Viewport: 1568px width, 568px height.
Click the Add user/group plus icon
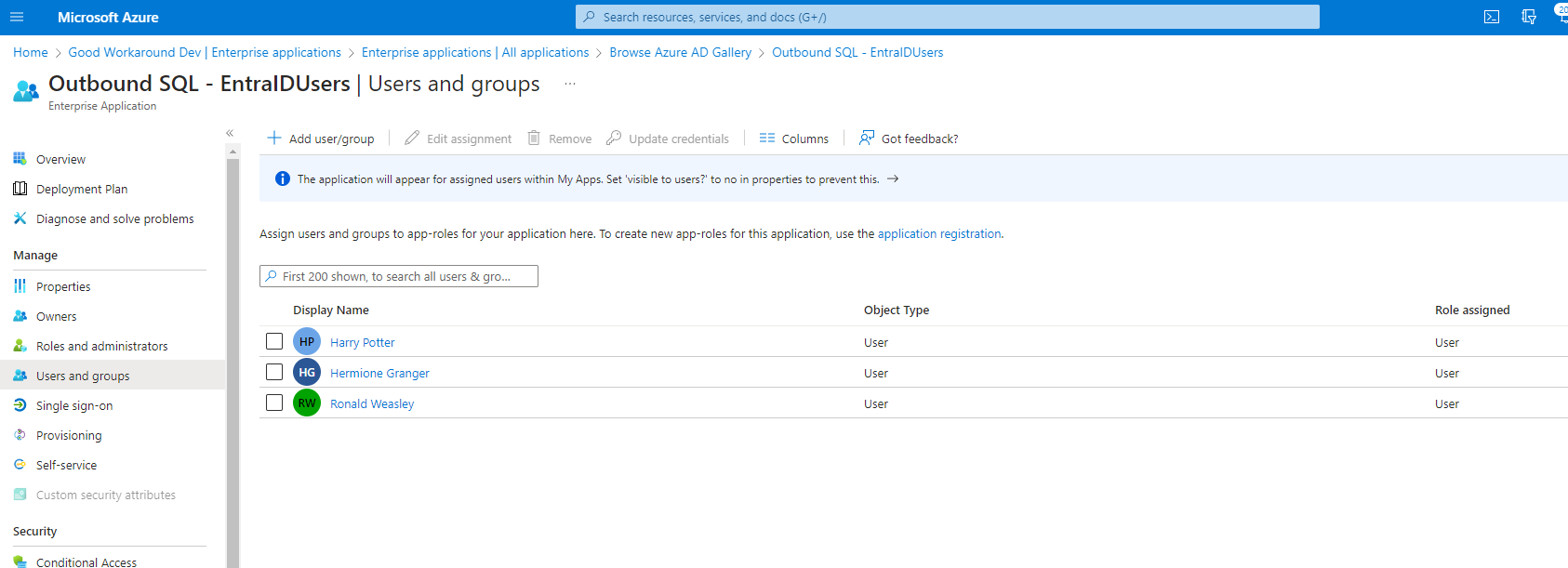point(274,139)
